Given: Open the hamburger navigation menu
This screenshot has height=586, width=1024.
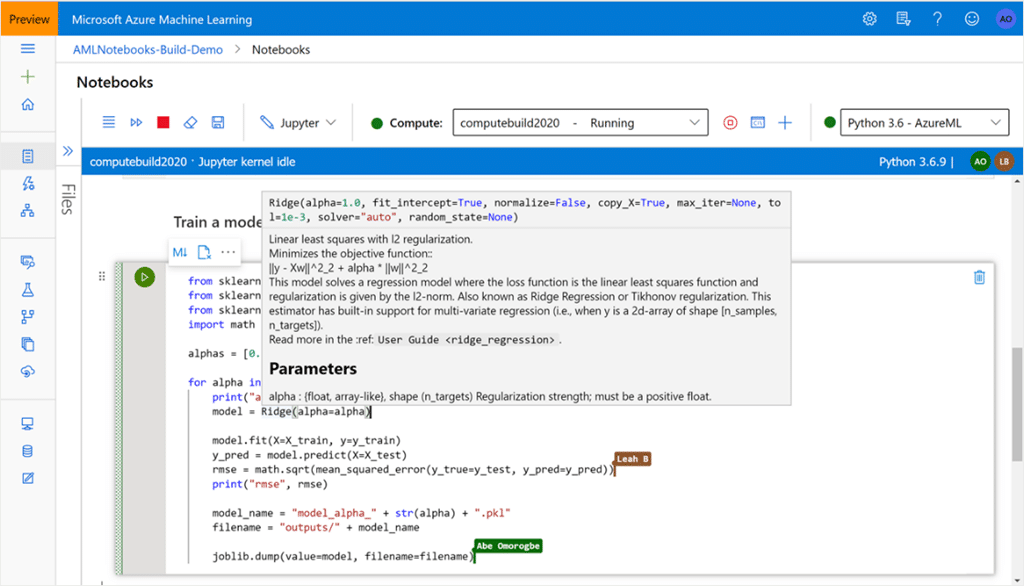Looking at the screenshot, I should pyautogui.click(x=27, y=49).
